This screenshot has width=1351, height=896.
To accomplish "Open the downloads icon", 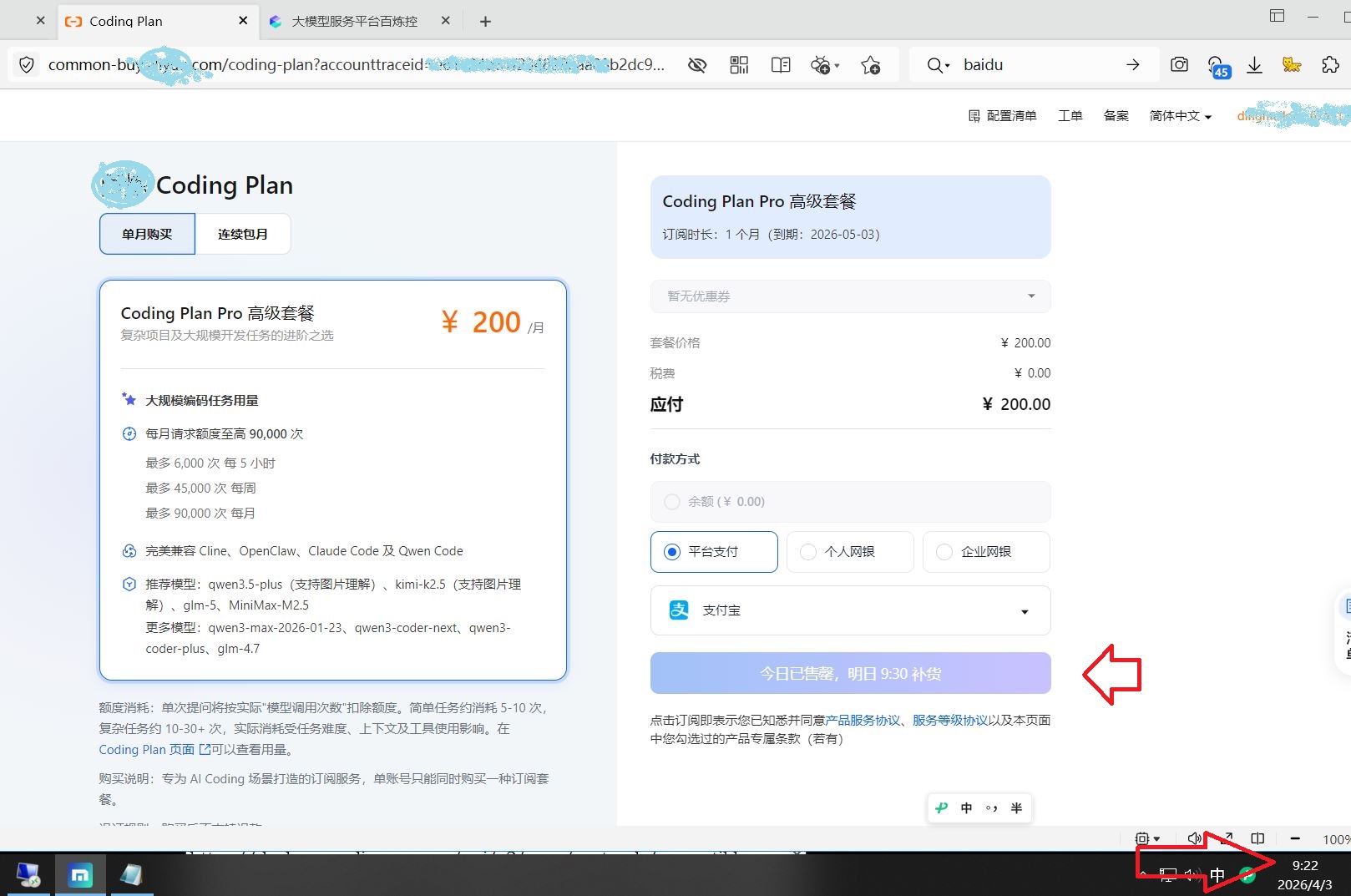I will click(x=1254, y=65).
